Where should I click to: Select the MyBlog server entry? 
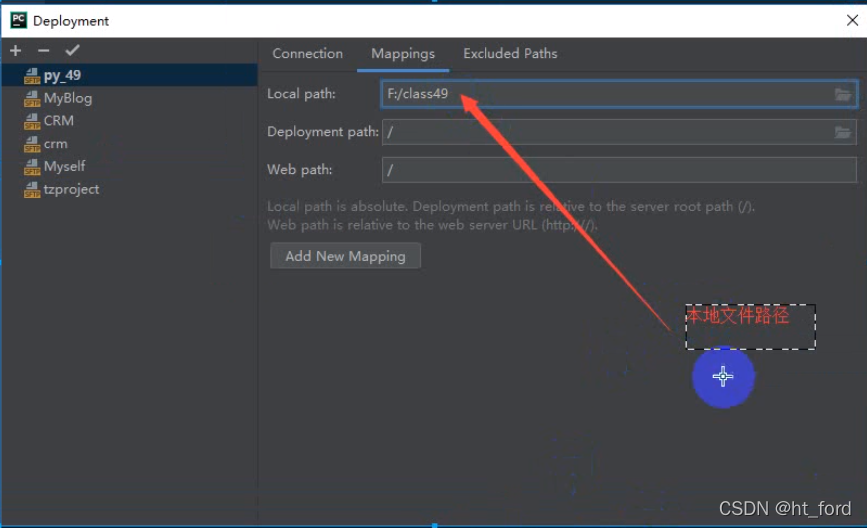(x=129, y=98)
